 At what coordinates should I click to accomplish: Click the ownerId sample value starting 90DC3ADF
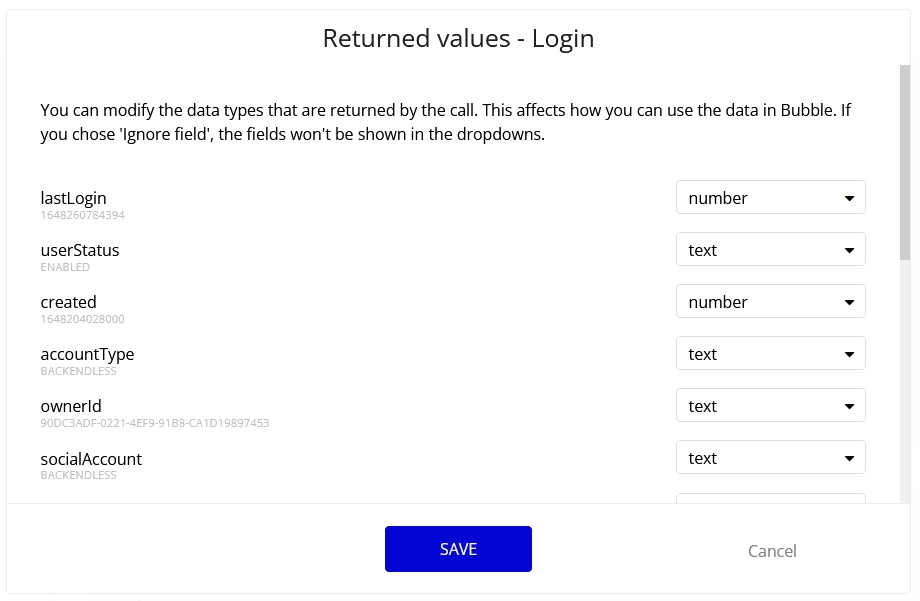[x=154, y=423]
